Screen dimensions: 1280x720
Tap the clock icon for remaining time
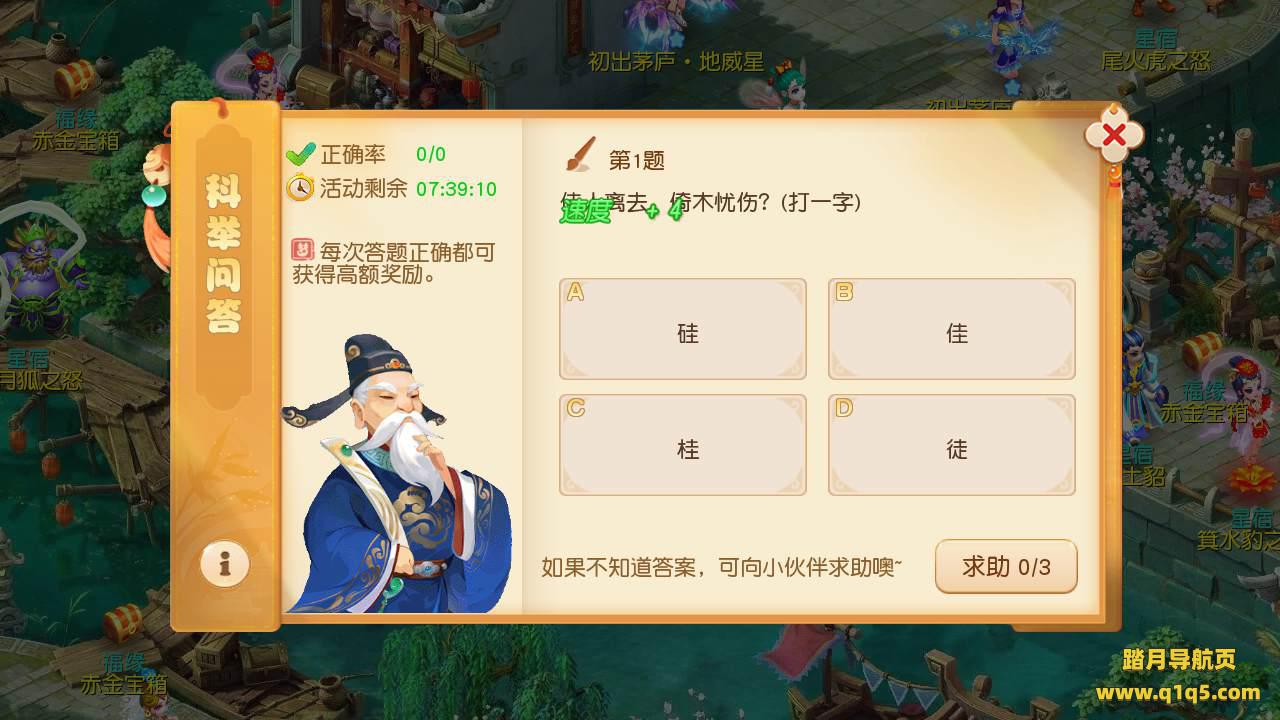pyautogui.click(x=300, y=188)
